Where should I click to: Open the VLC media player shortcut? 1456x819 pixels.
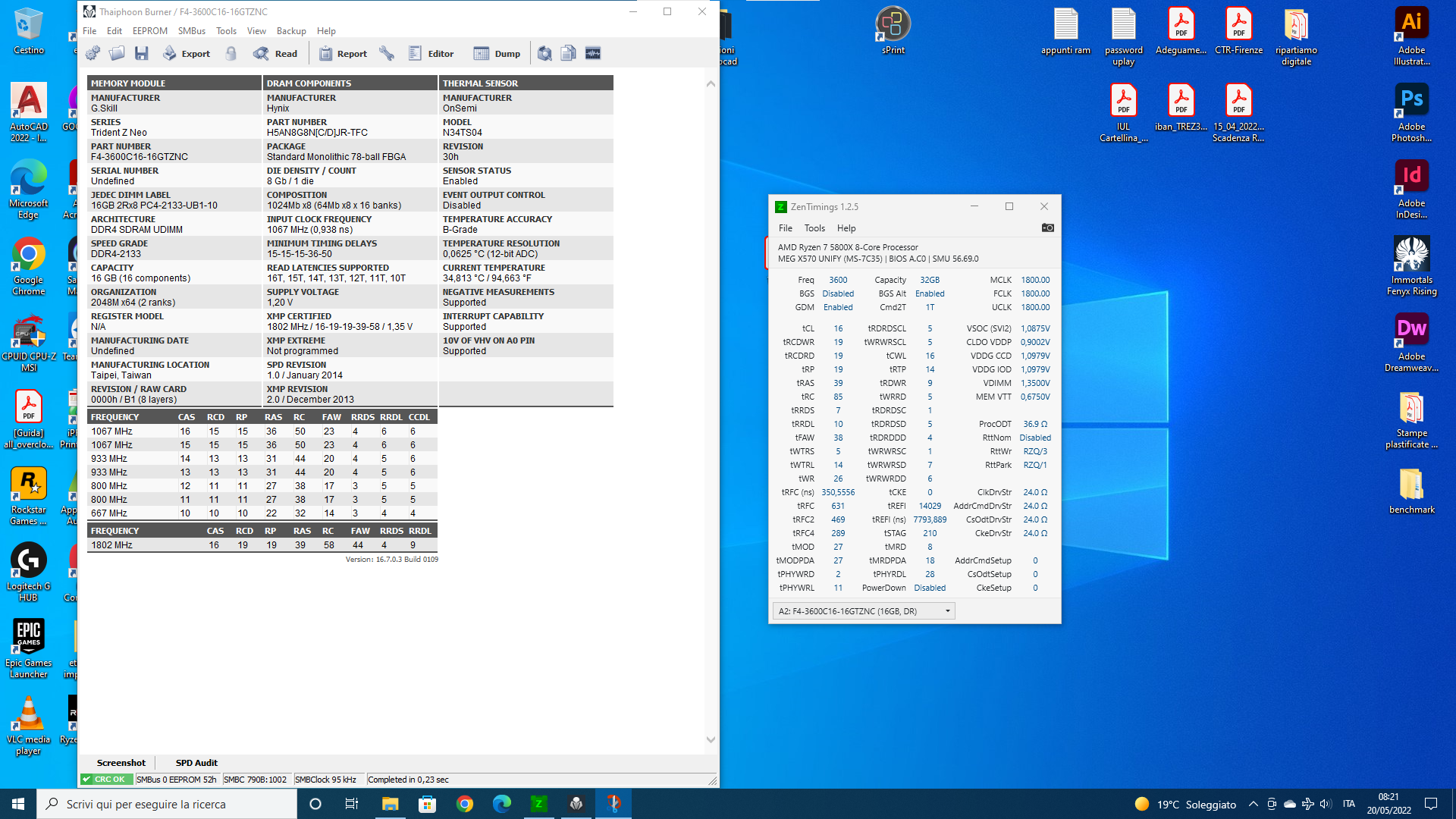[x=29, y=726]
